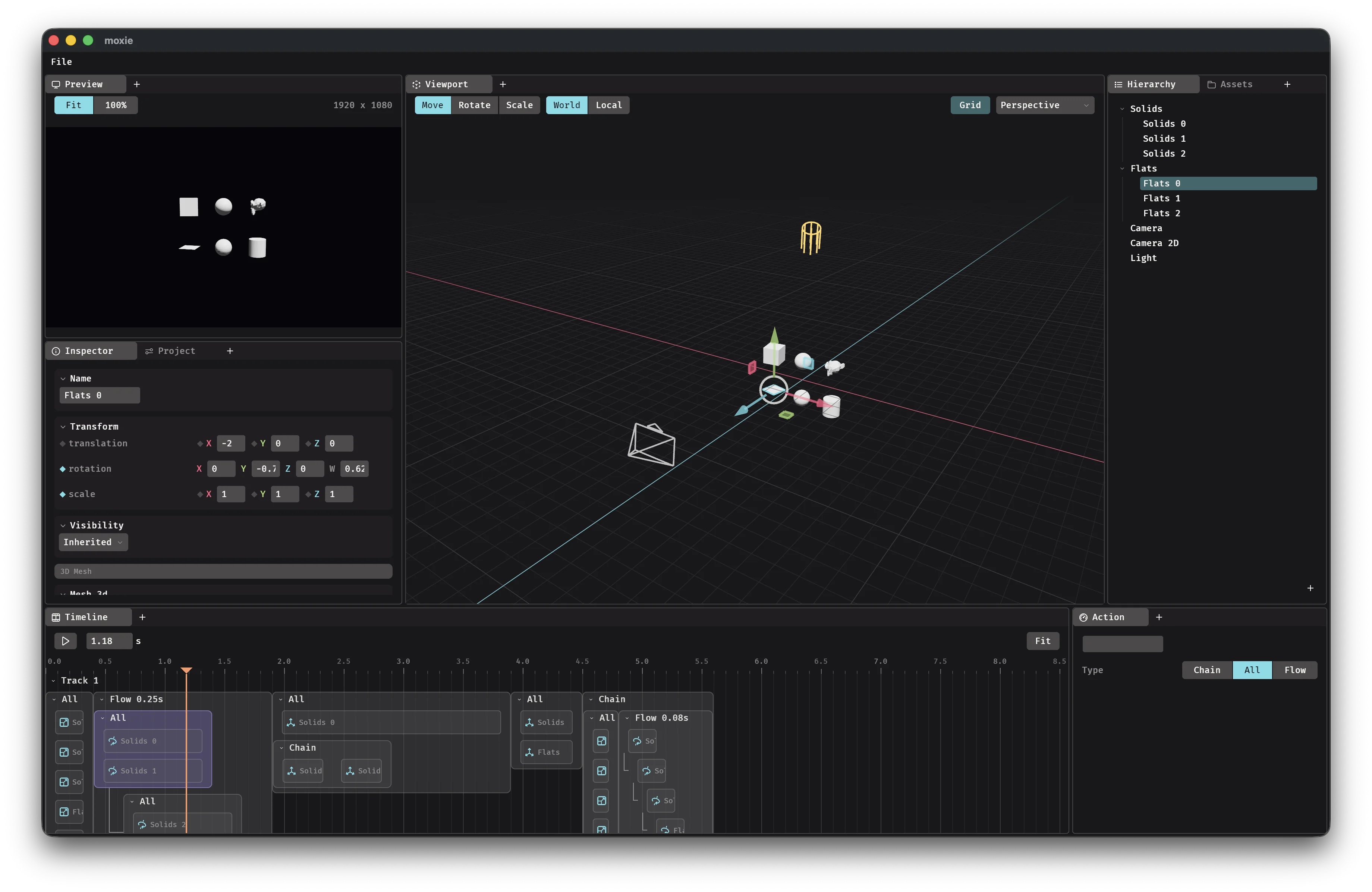Click the orange timeline playhead marker
Viewport: 1372px width, 892px height.
pos(186,670)
